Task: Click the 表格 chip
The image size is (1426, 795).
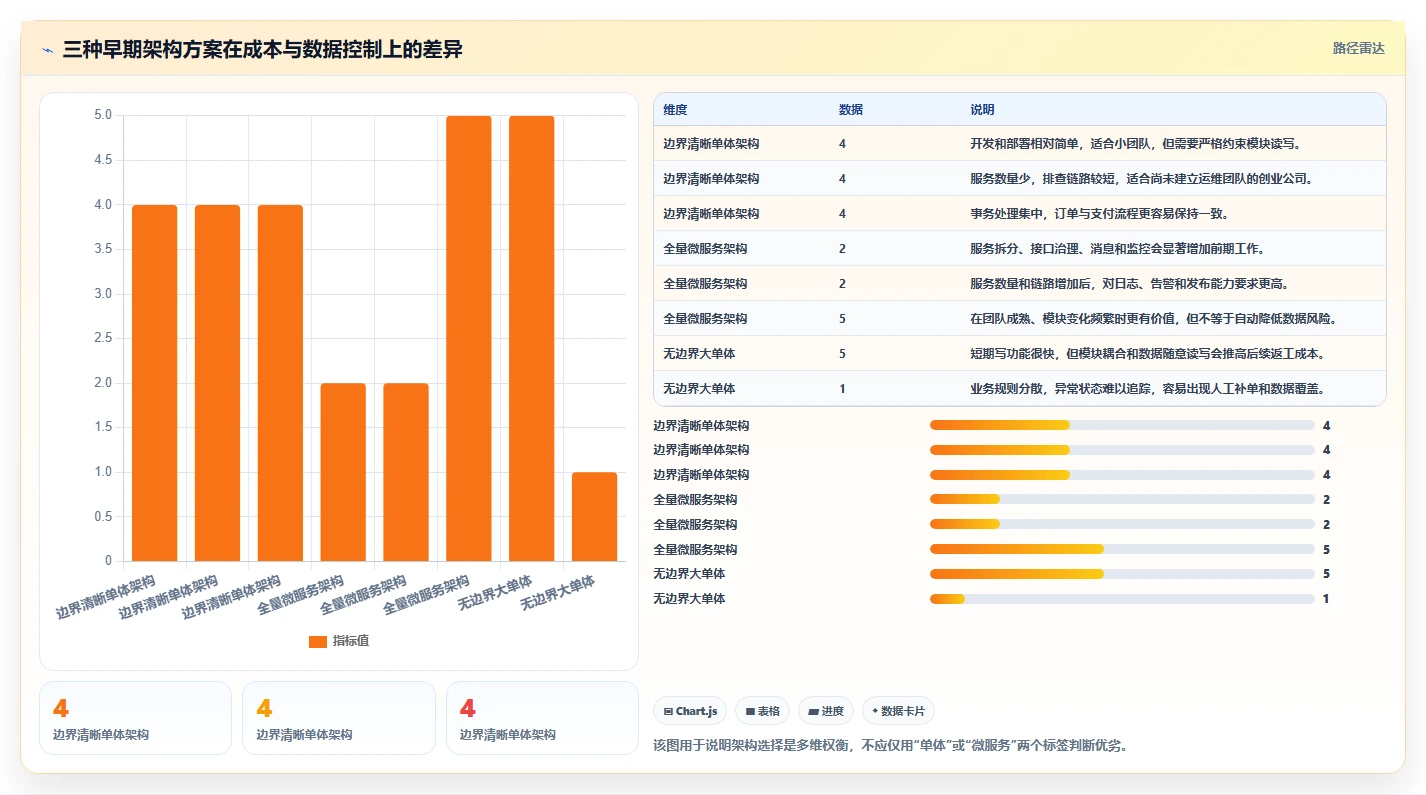Action: click(762, 711)
